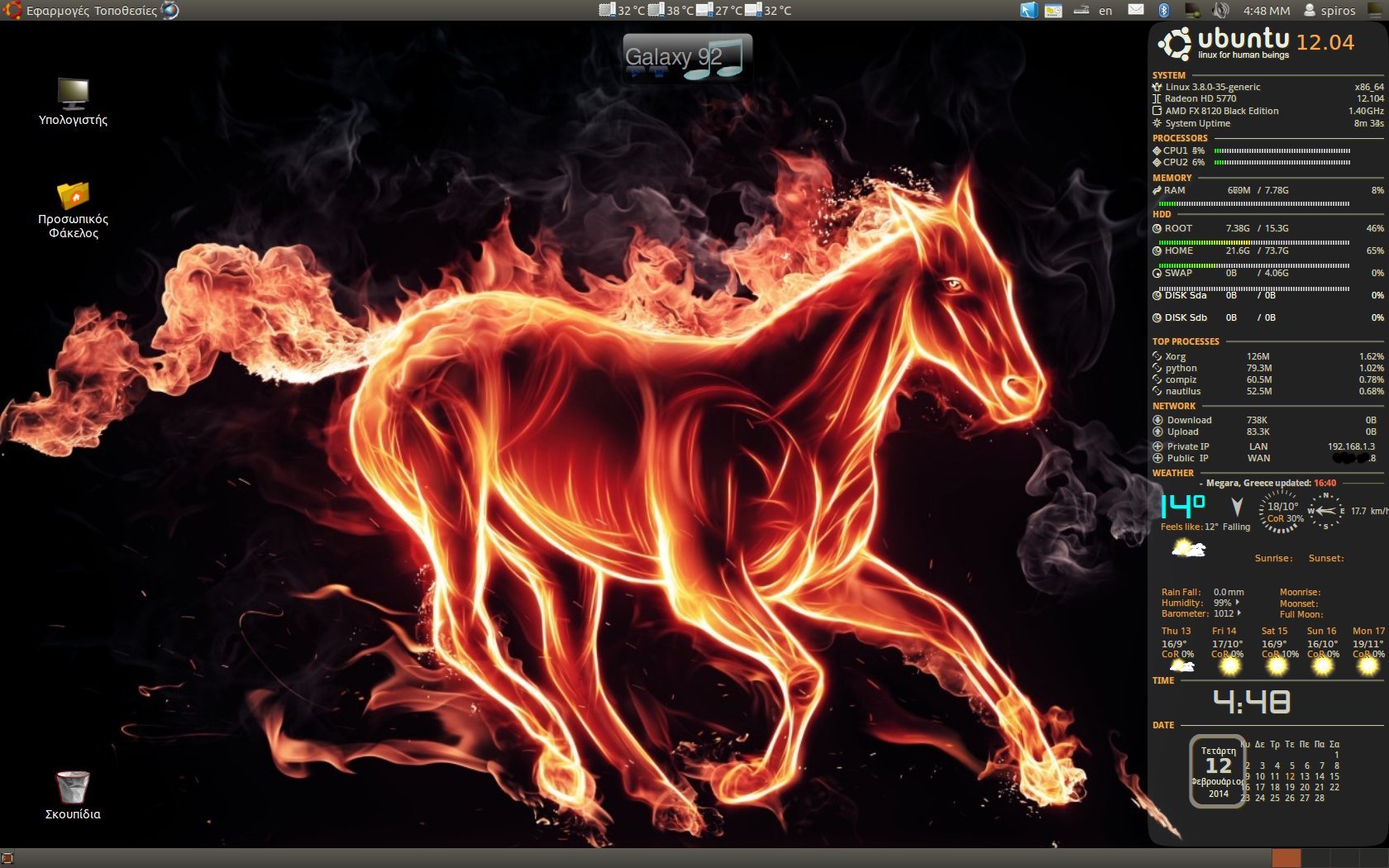The height and width of the screenshot is (868, 1389).
Task: Click the 38 °C temperature sensor reading
Action: (x=671, y=11)
